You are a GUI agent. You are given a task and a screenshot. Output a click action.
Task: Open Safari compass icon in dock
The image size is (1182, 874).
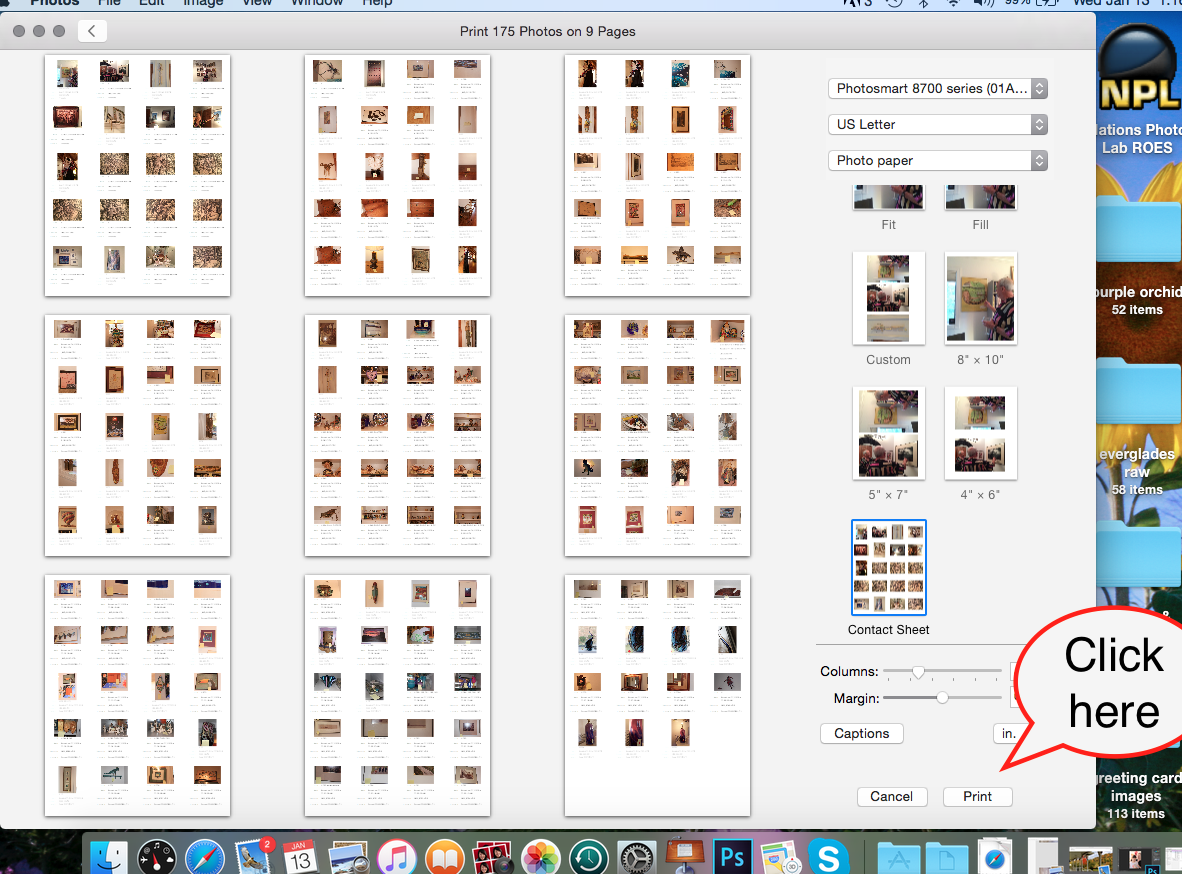coord(205,857)
